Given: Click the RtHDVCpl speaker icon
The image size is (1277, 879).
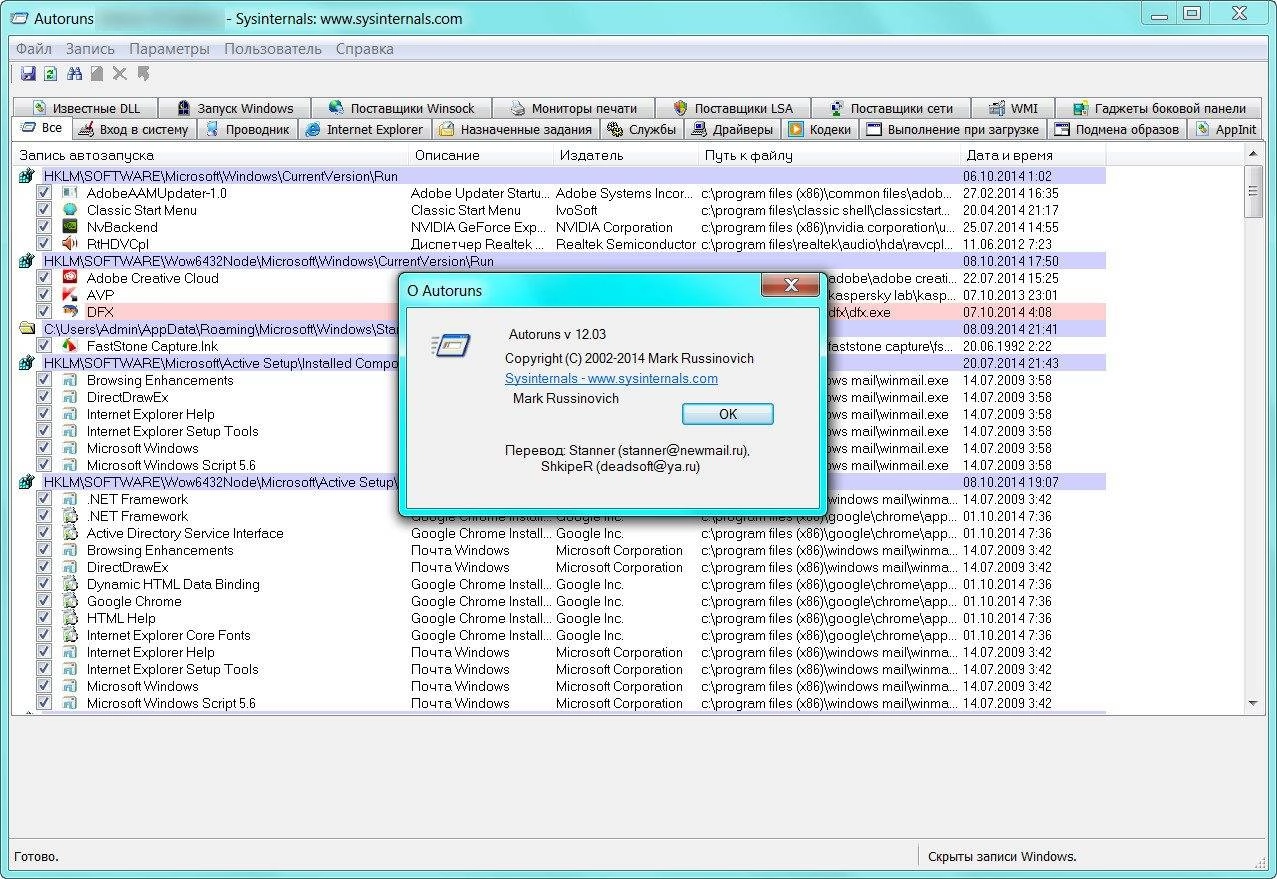Looking at the screenshot, I should 70,244.
